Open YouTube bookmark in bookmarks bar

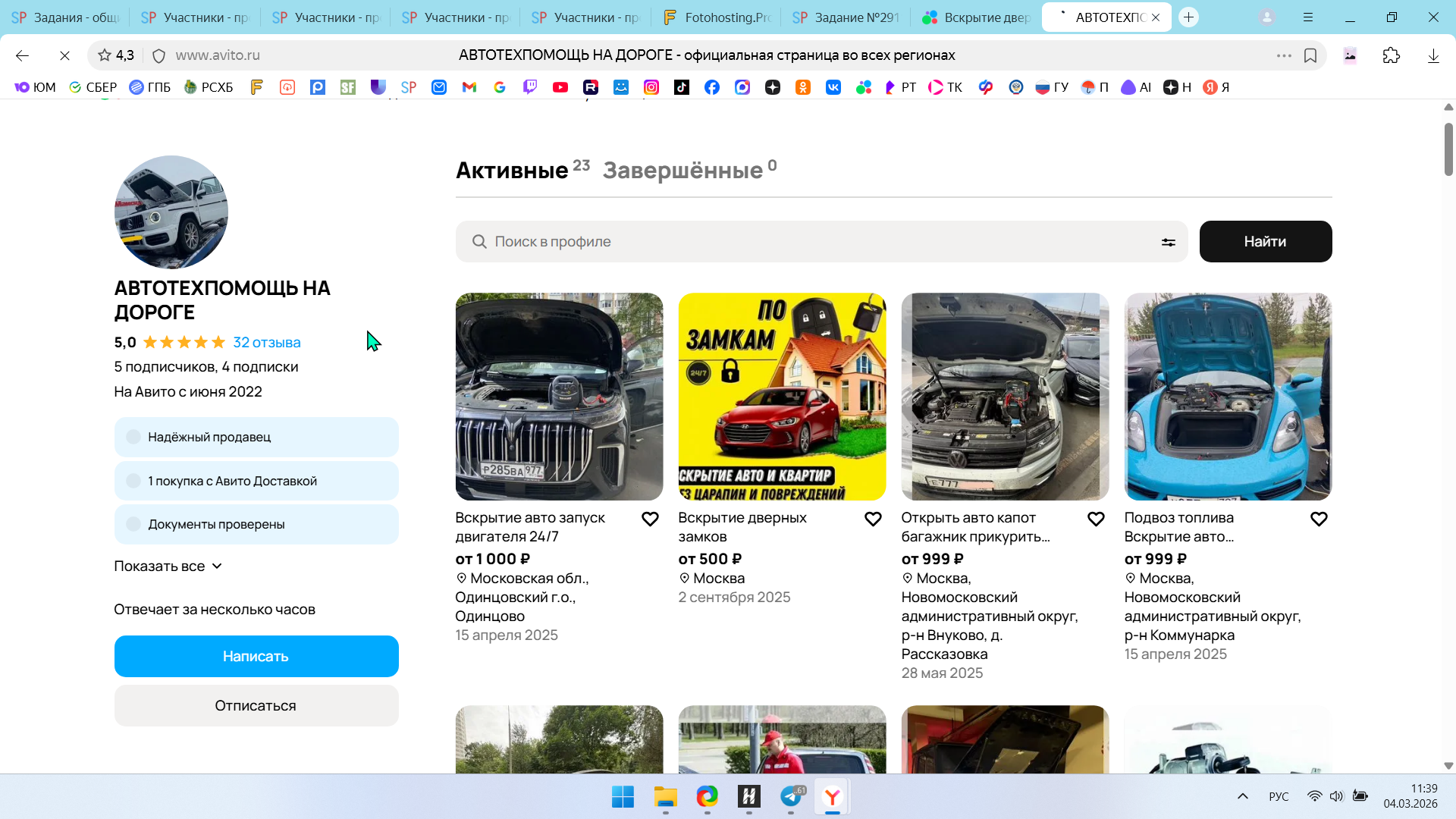(x=560, y=87)
